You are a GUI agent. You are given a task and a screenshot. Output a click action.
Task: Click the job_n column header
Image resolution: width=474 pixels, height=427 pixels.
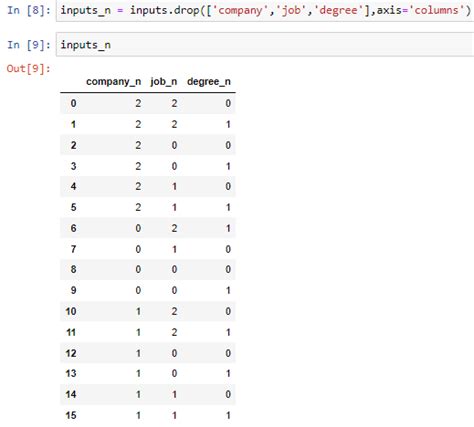point(163,82)
